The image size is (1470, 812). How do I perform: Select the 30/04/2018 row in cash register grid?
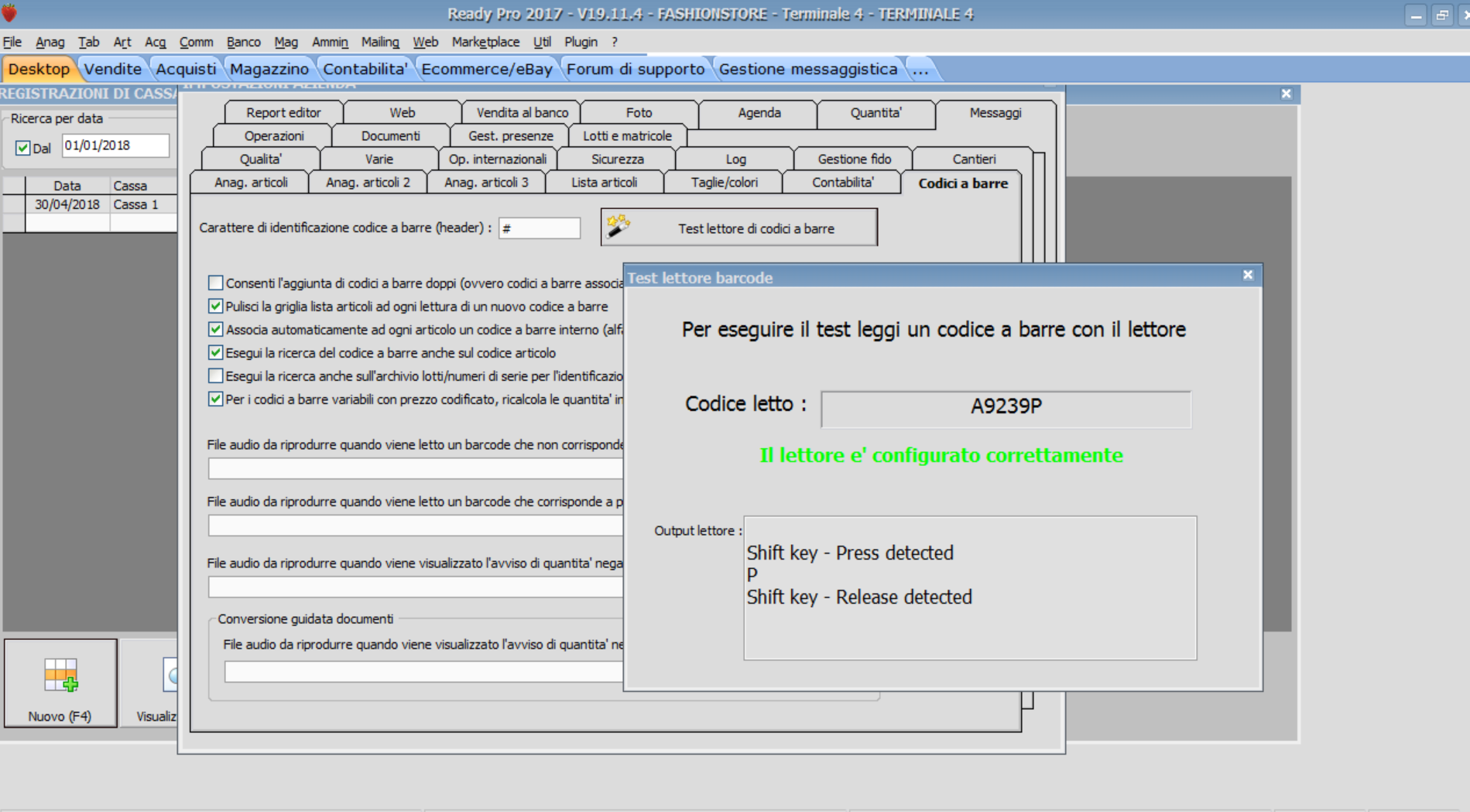[x=90, y=204]
